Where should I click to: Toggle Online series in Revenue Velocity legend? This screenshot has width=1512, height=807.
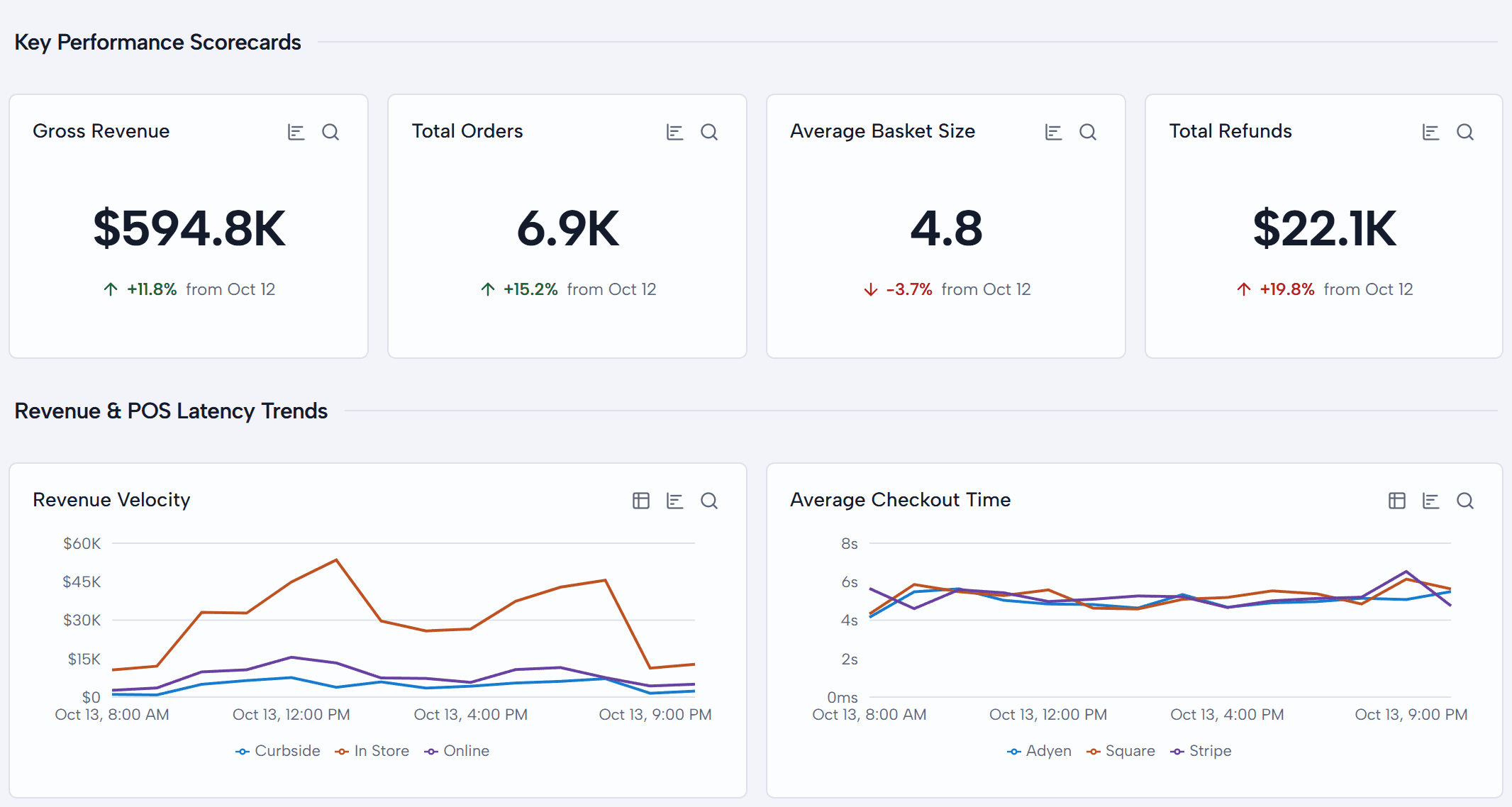[x=457, y=751]
